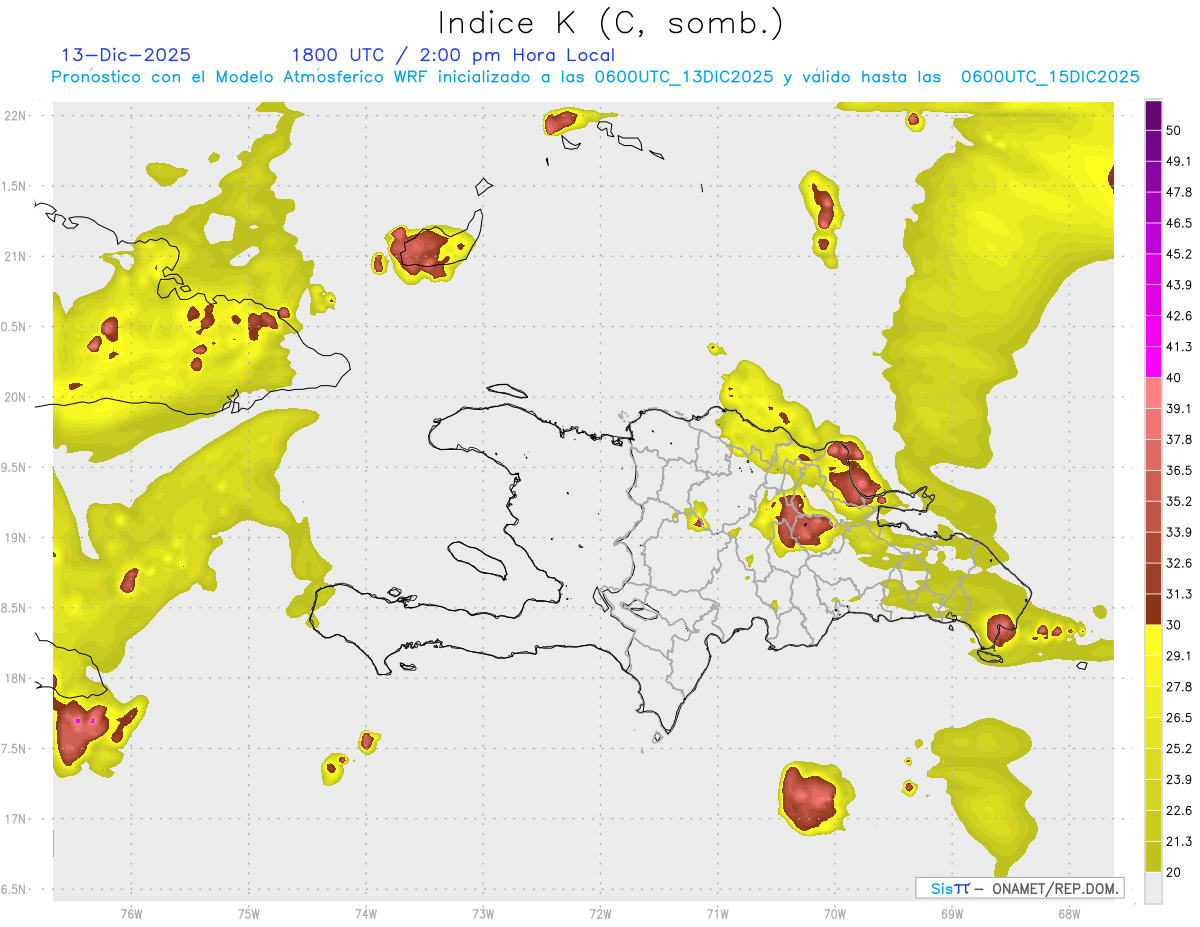Select the date label "13-Dic-2025"
Screen dimensions: 1200x927
pos(126,55)
